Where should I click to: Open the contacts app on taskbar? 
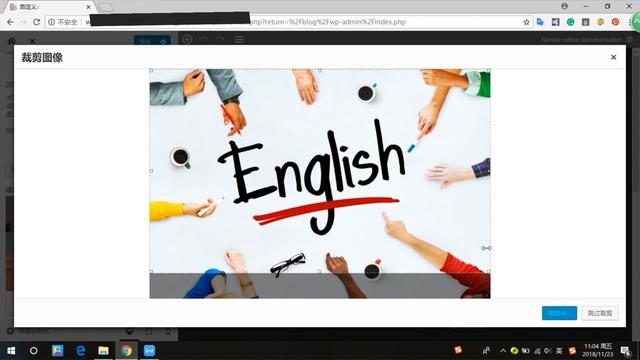click(57, 351)
